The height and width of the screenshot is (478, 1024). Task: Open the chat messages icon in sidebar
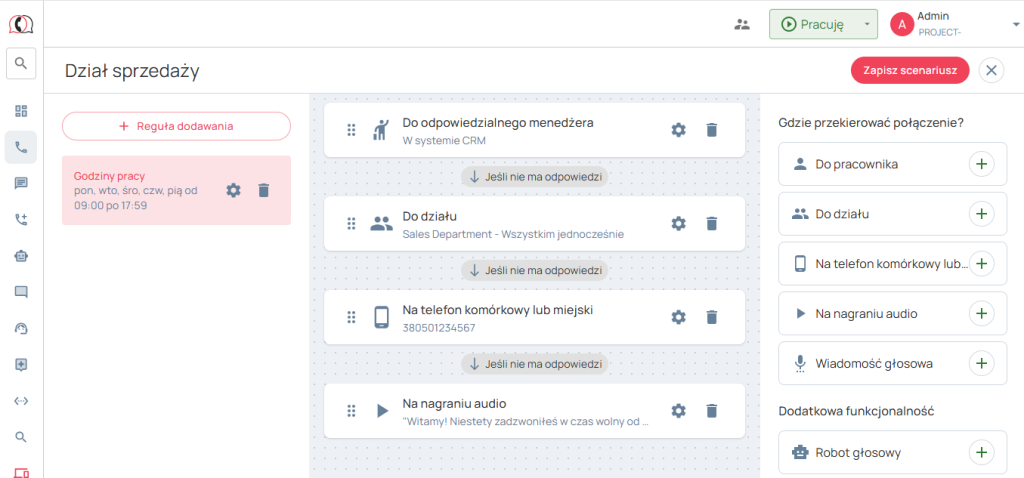21,183
